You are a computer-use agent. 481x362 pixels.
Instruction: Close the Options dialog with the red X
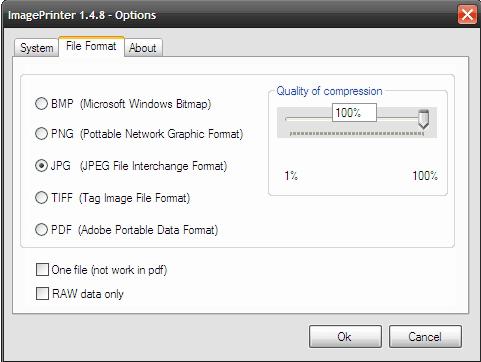[x=467, y=15]
